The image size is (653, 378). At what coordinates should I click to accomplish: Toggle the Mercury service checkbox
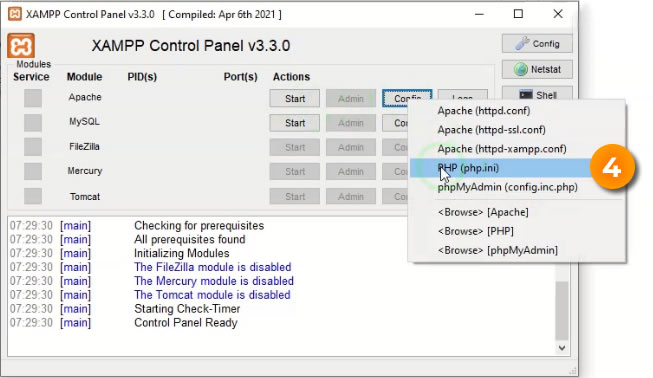click(33, 171)
